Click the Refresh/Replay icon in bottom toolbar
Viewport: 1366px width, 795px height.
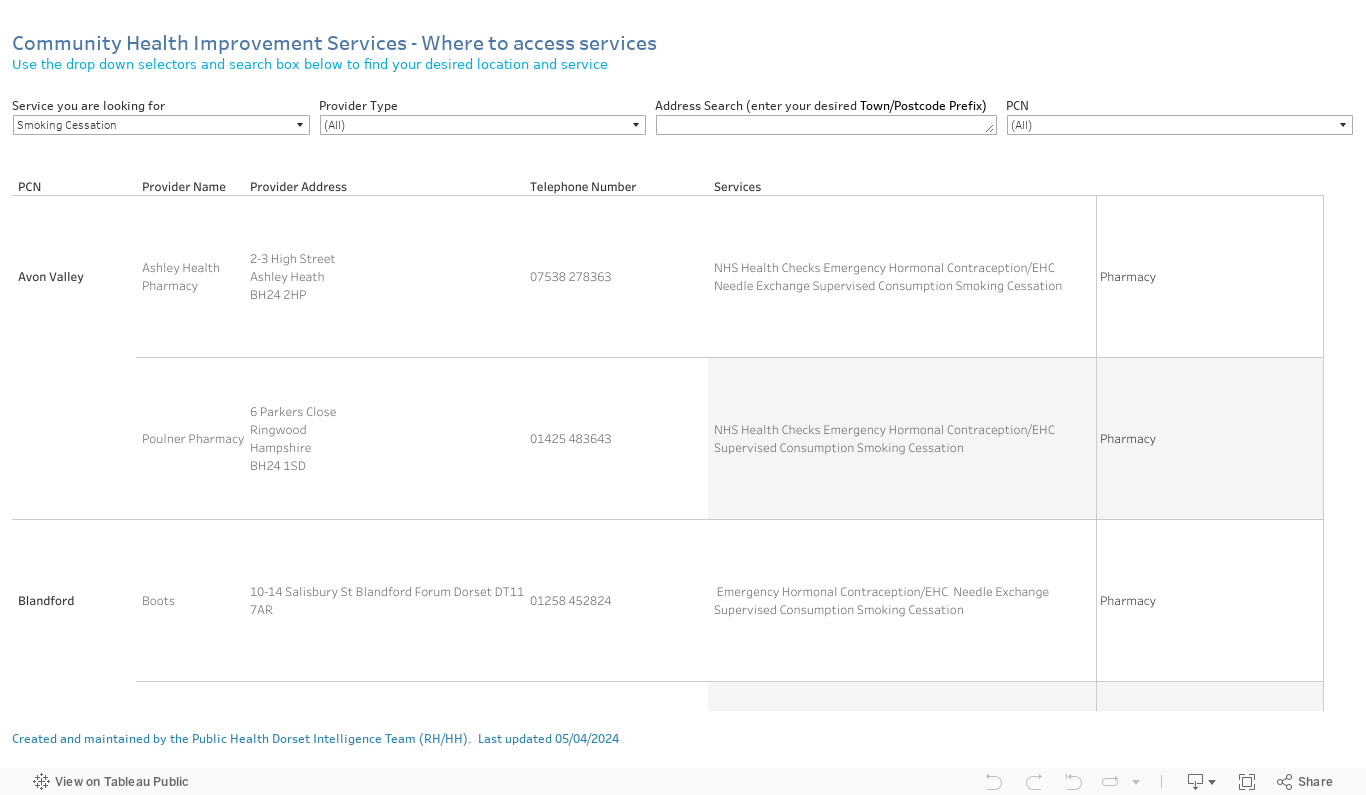click(x=1110, y=782)
